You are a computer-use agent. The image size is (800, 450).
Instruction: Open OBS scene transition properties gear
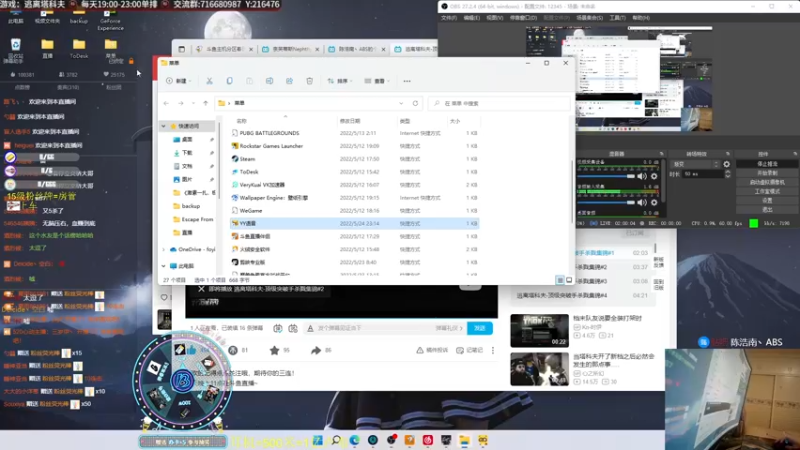727,164
